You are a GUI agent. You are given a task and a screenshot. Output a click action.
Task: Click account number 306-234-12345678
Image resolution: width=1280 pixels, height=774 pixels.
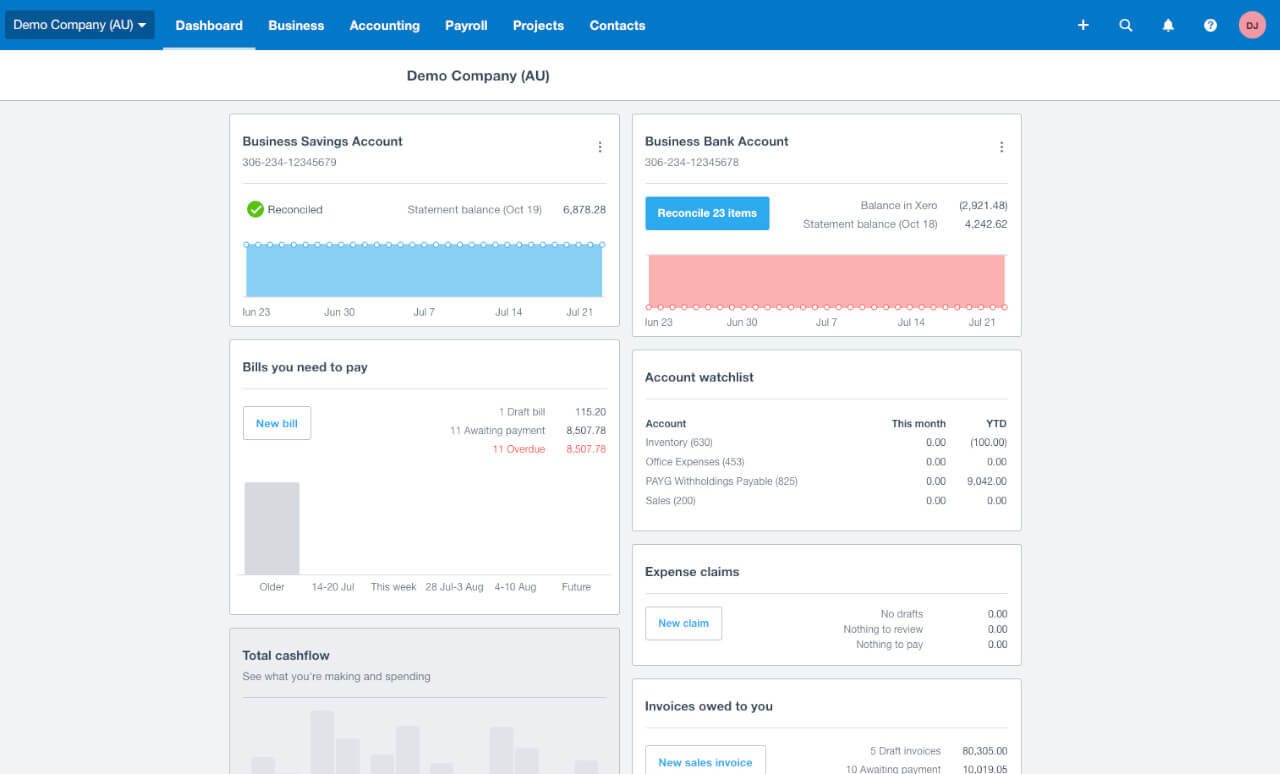click(x=692, y=162)
